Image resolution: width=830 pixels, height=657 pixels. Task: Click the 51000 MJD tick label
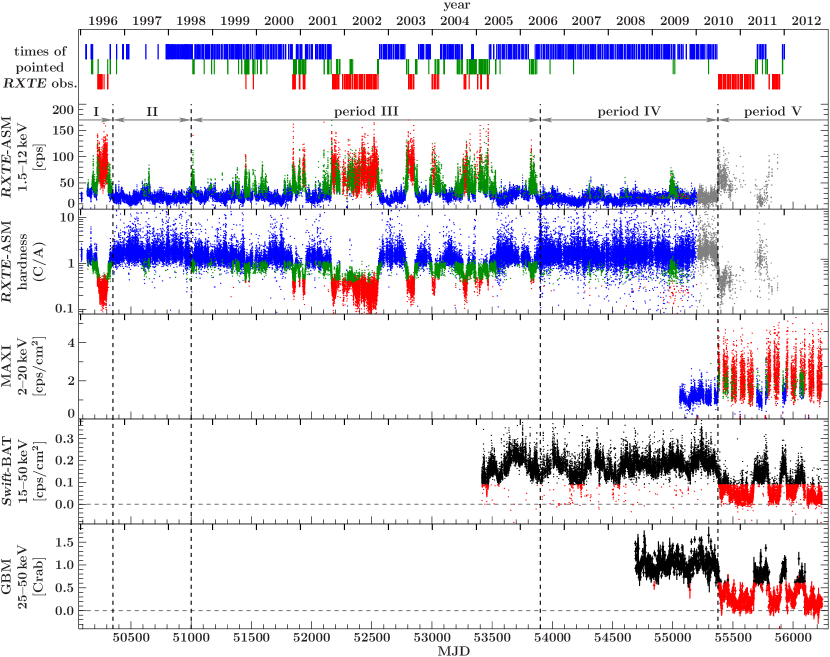pos(191,637)
